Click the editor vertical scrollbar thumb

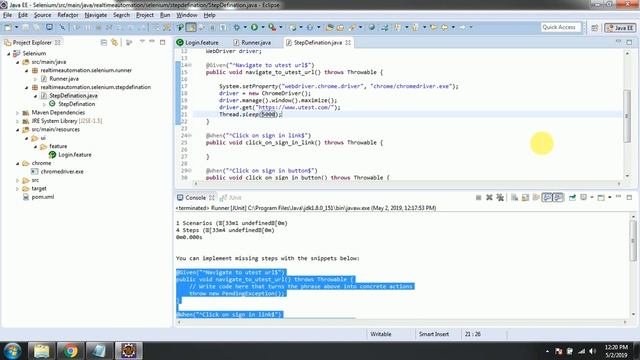(627, 116)
